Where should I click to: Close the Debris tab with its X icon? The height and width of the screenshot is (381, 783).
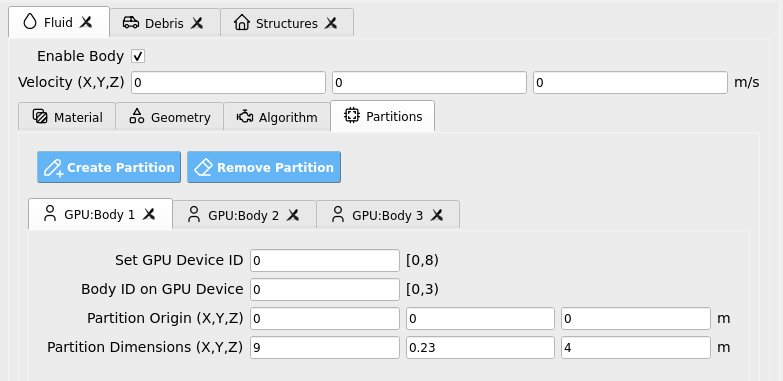[x=197, y=23]
